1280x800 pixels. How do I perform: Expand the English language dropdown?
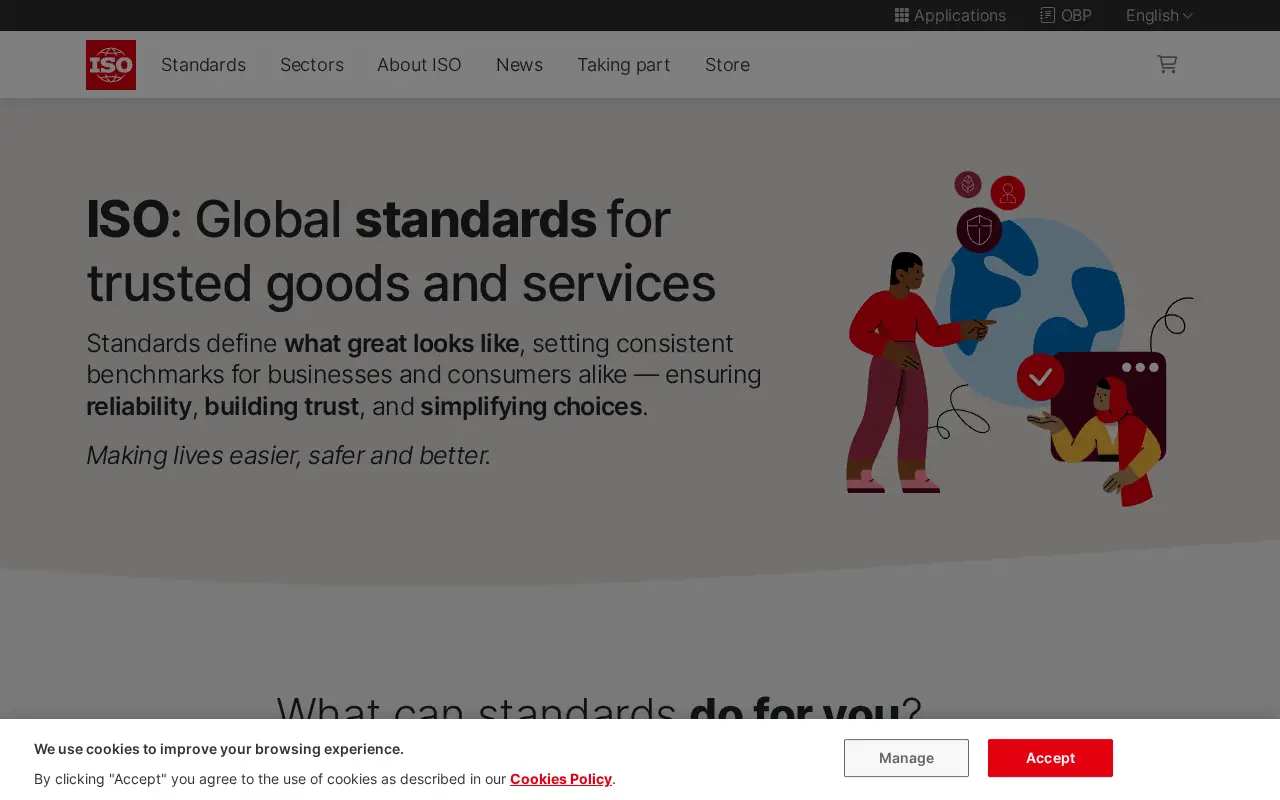click(x=1159, y=15)
